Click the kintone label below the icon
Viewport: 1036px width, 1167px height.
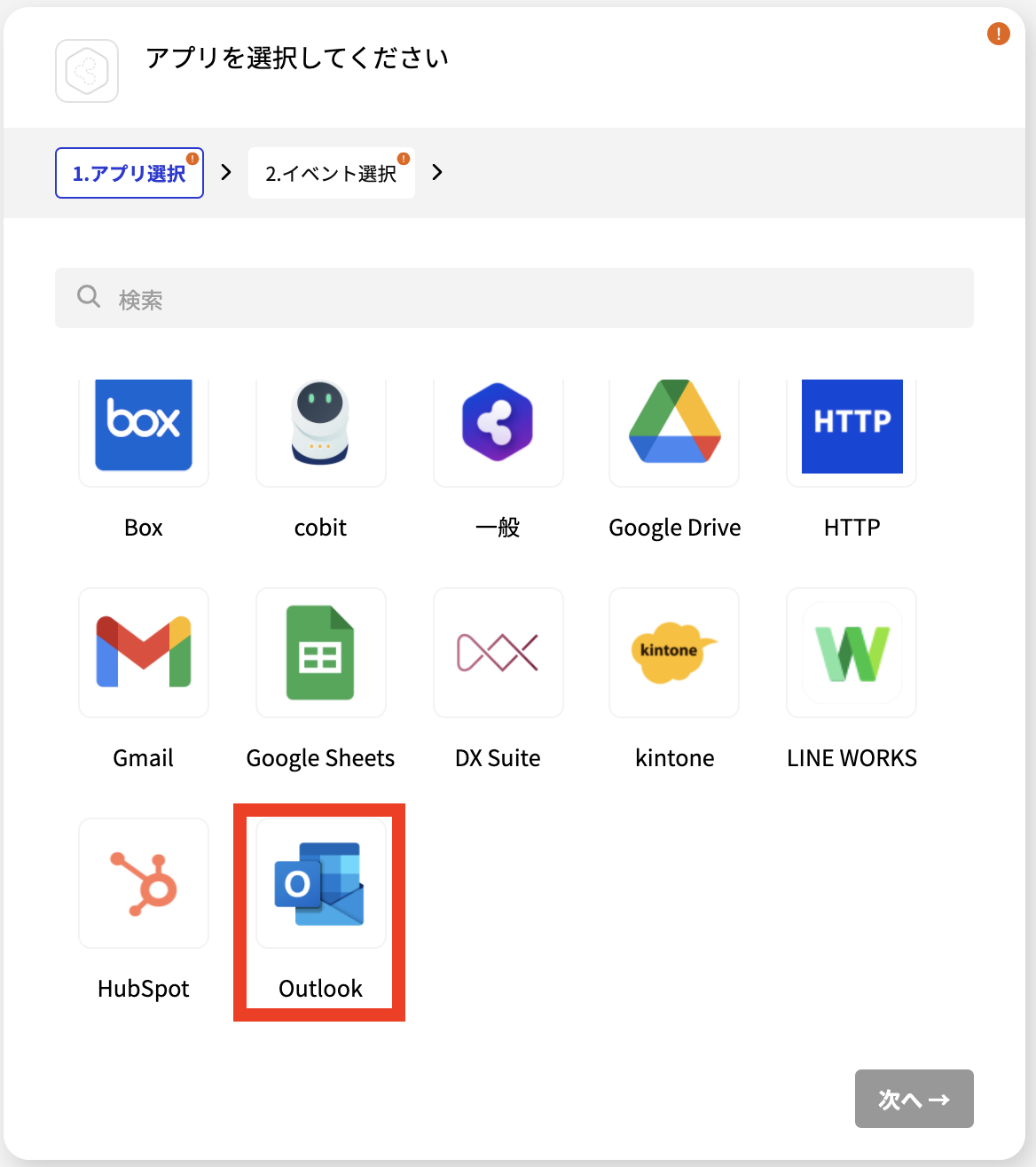[x=675, y=758]
